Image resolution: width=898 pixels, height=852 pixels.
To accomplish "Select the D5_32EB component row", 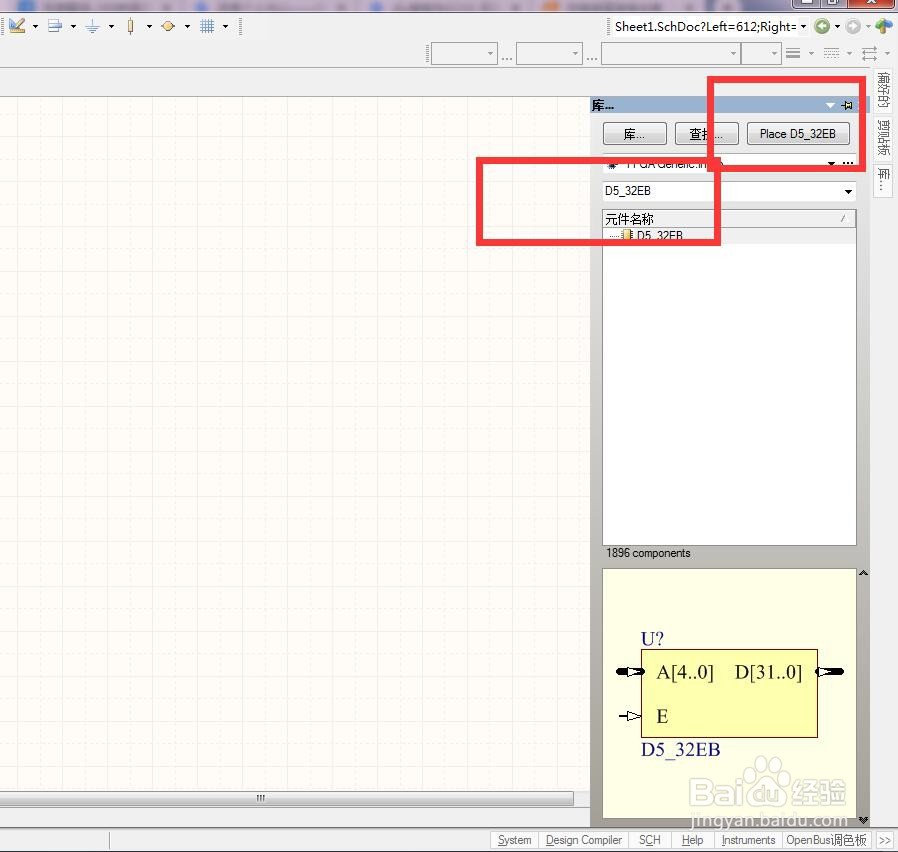I will point(729,235).
